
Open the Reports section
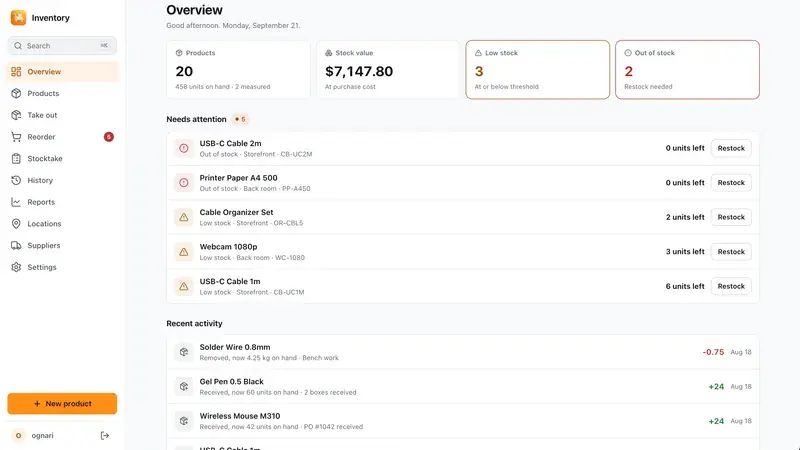(62, 202)
